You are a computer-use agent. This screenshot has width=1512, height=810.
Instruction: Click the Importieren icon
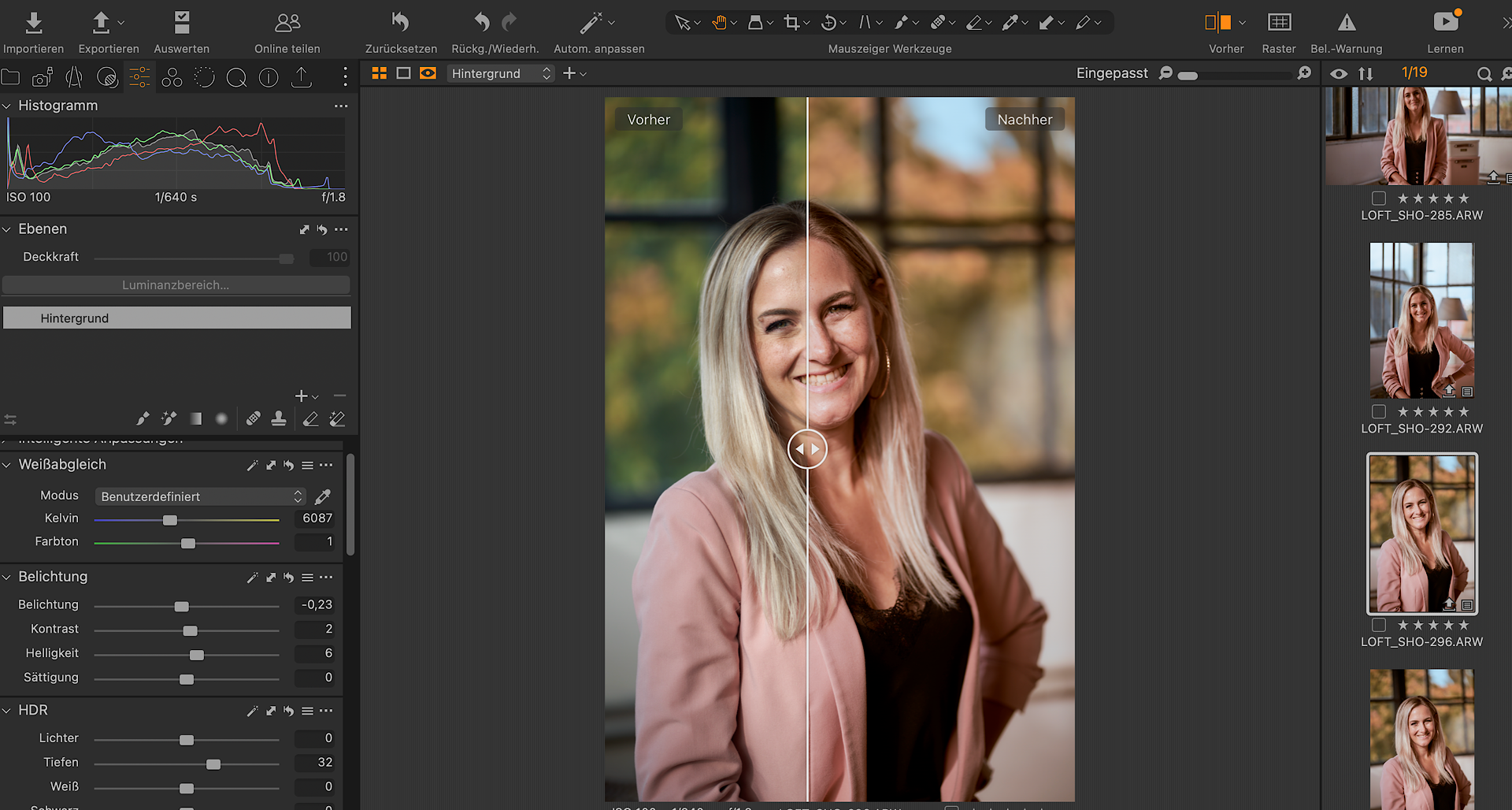33,23
